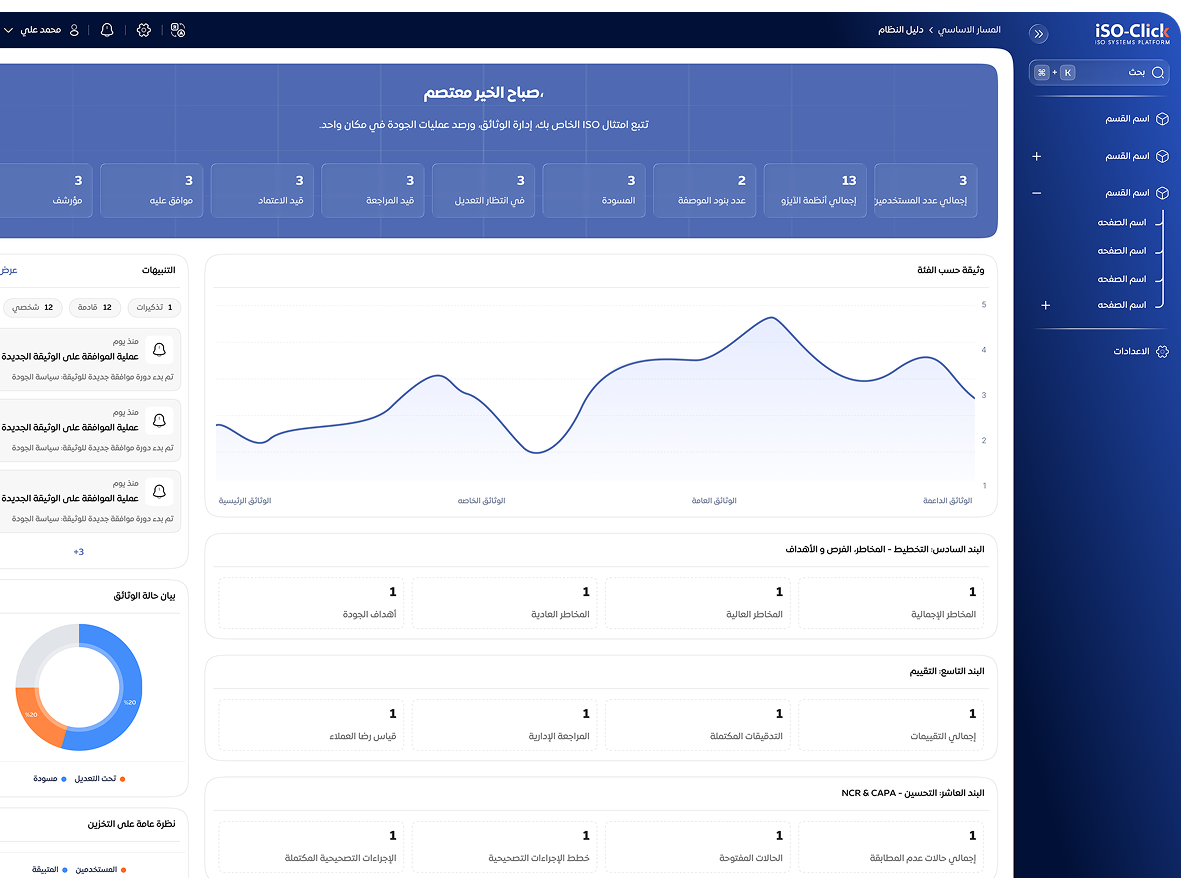Open the user profile icon beside محمد علي
The height and width of the screenshot is (878, 1193).
click(x=74, y=30)
